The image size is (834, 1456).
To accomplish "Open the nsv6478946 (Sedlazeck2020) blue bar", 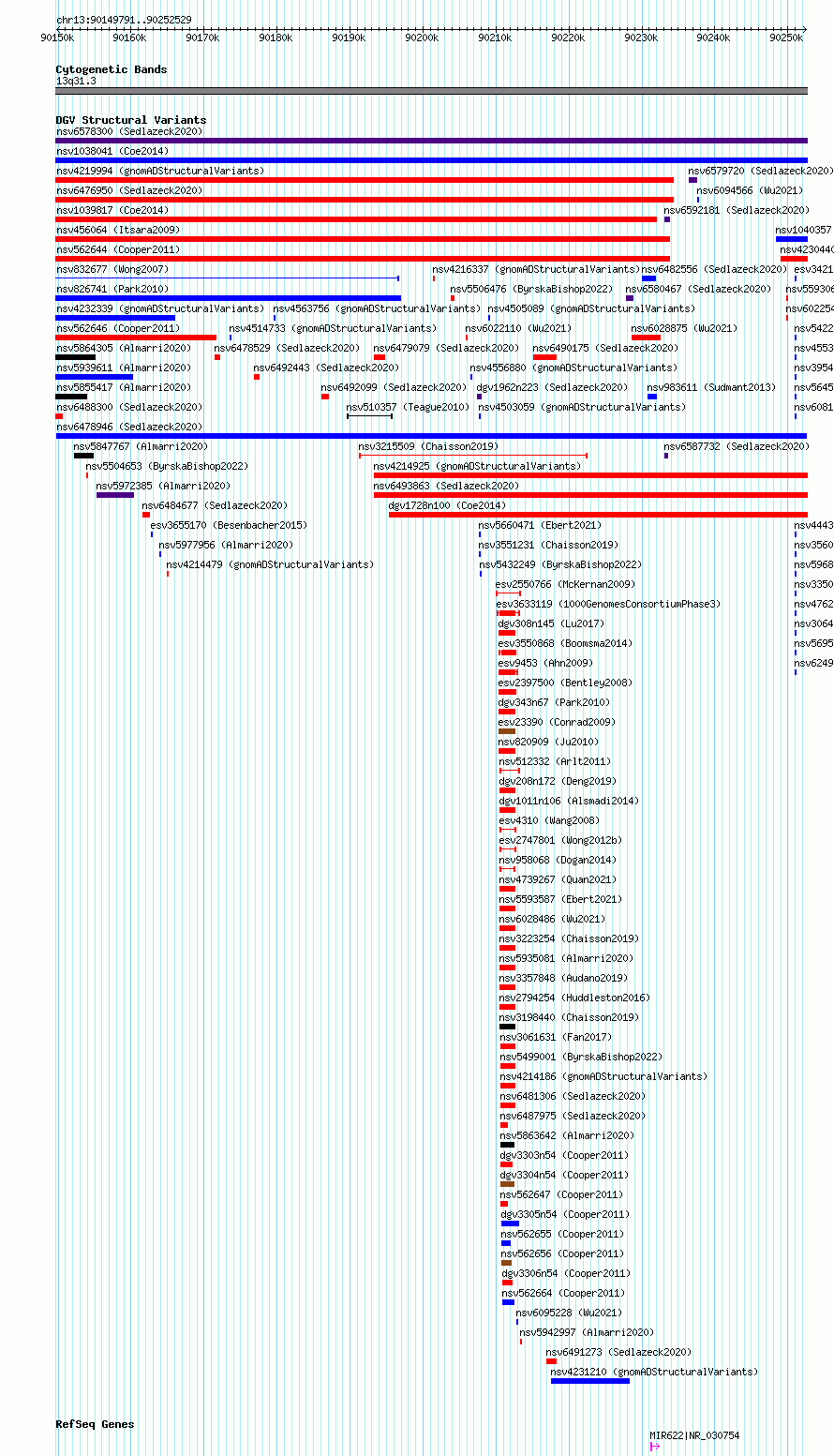I will click(x=431, y=436).
